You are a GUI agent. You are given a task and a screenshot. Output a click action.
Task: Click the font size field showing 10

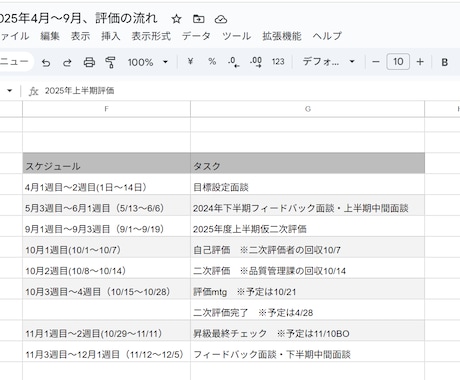398,62
